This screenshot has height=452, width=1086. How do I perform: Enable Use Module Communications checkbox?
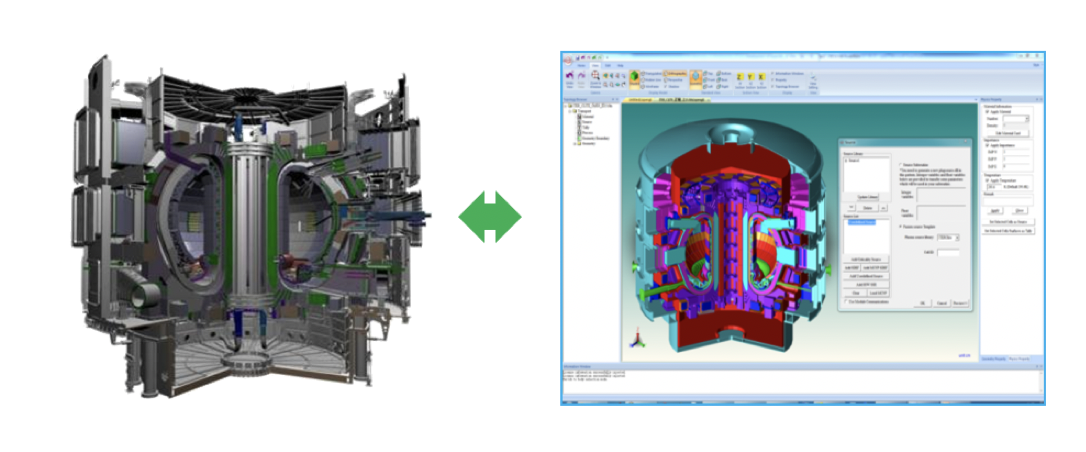(x=846, y=302)
